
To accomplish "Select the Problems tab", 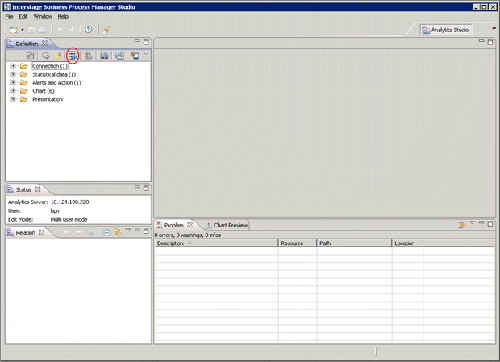I will click(x=174, y=225).
